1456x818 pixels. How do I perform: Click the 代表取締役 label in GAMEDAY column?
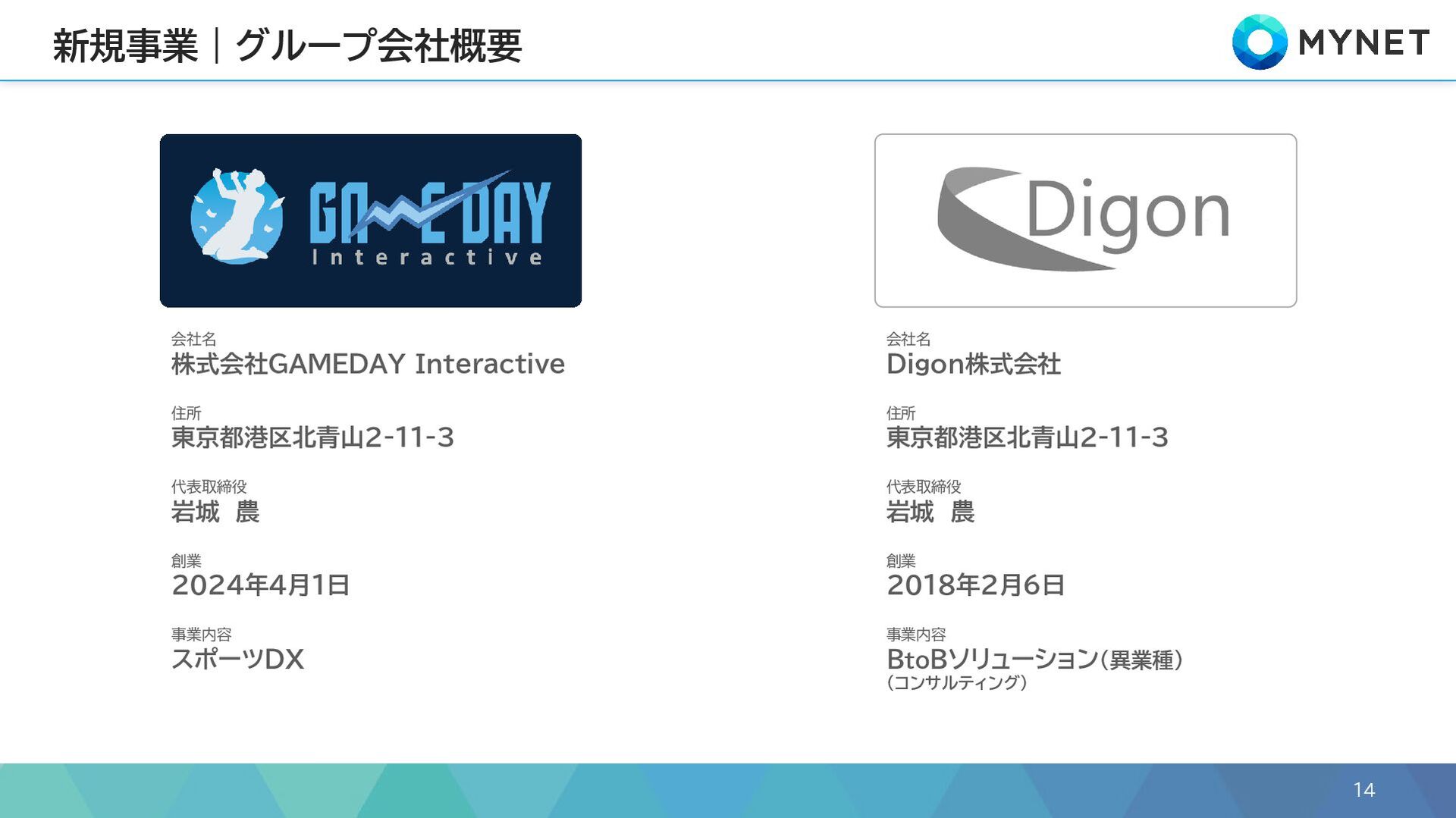pyautogui.click(x=209, y=487)
